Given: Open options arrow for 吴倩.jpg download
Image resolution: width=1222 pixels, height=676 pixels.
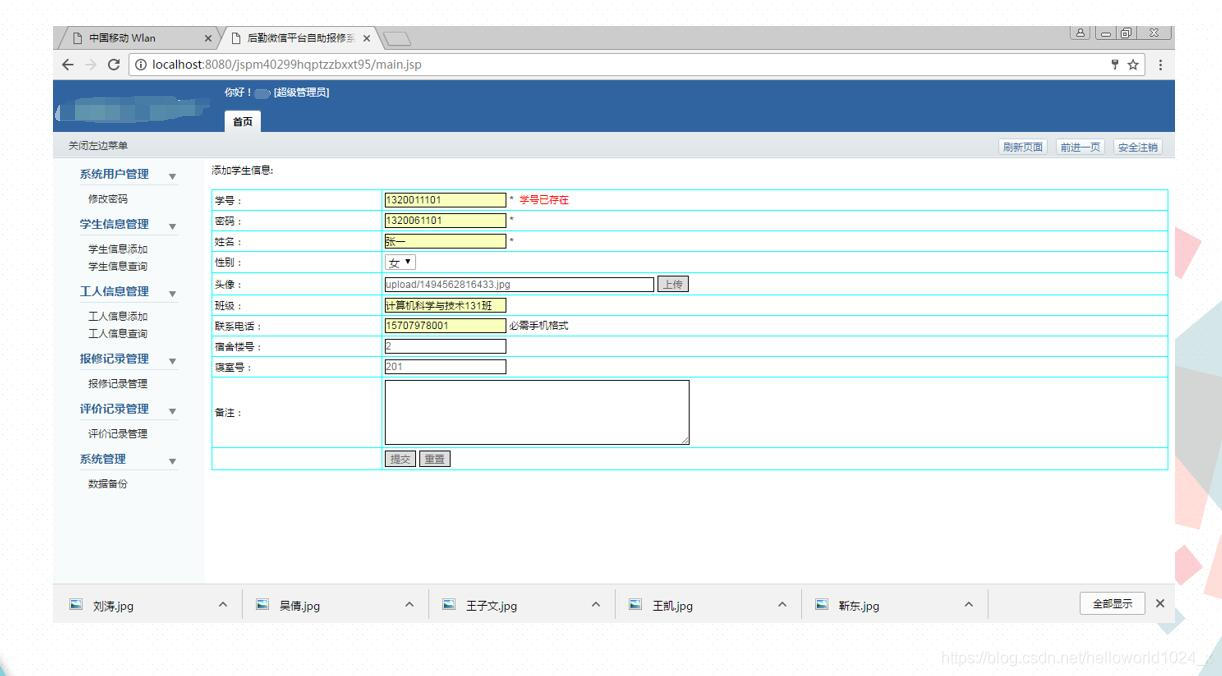Looking at the screenshot, I should click(x=409, y=604).
